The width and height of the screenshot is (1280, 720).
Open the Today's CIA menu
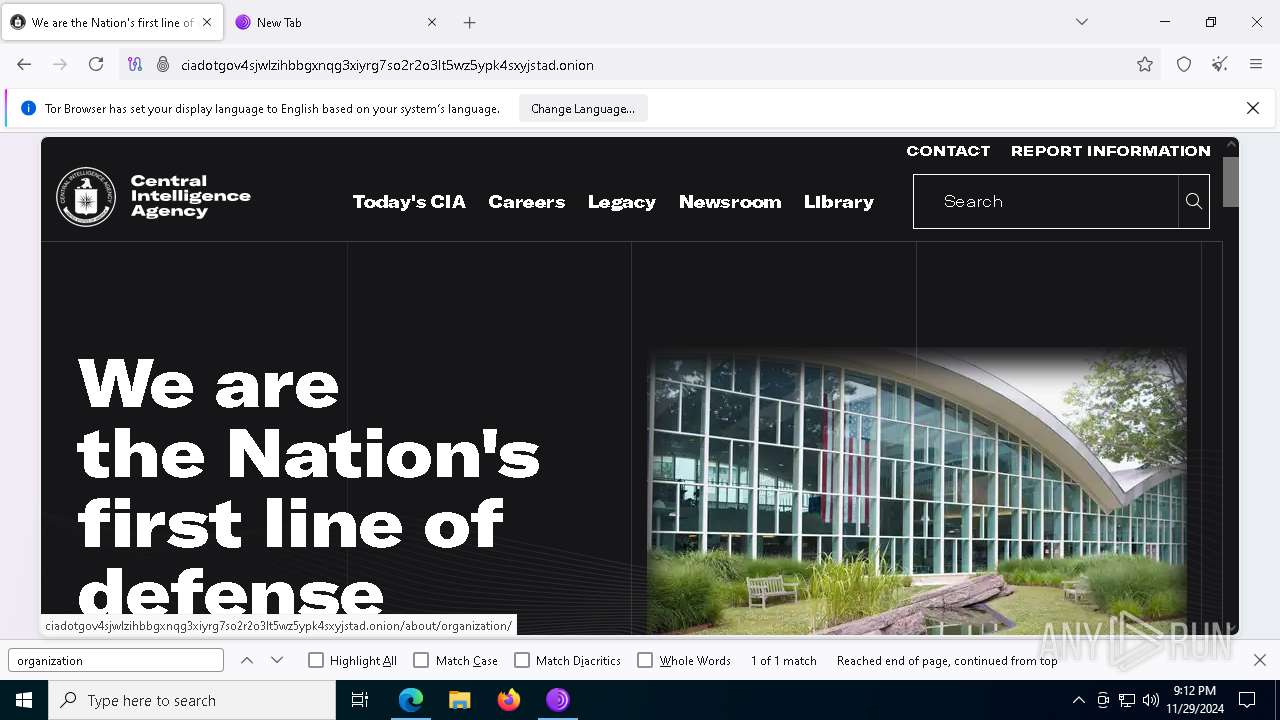pos(409,202)
